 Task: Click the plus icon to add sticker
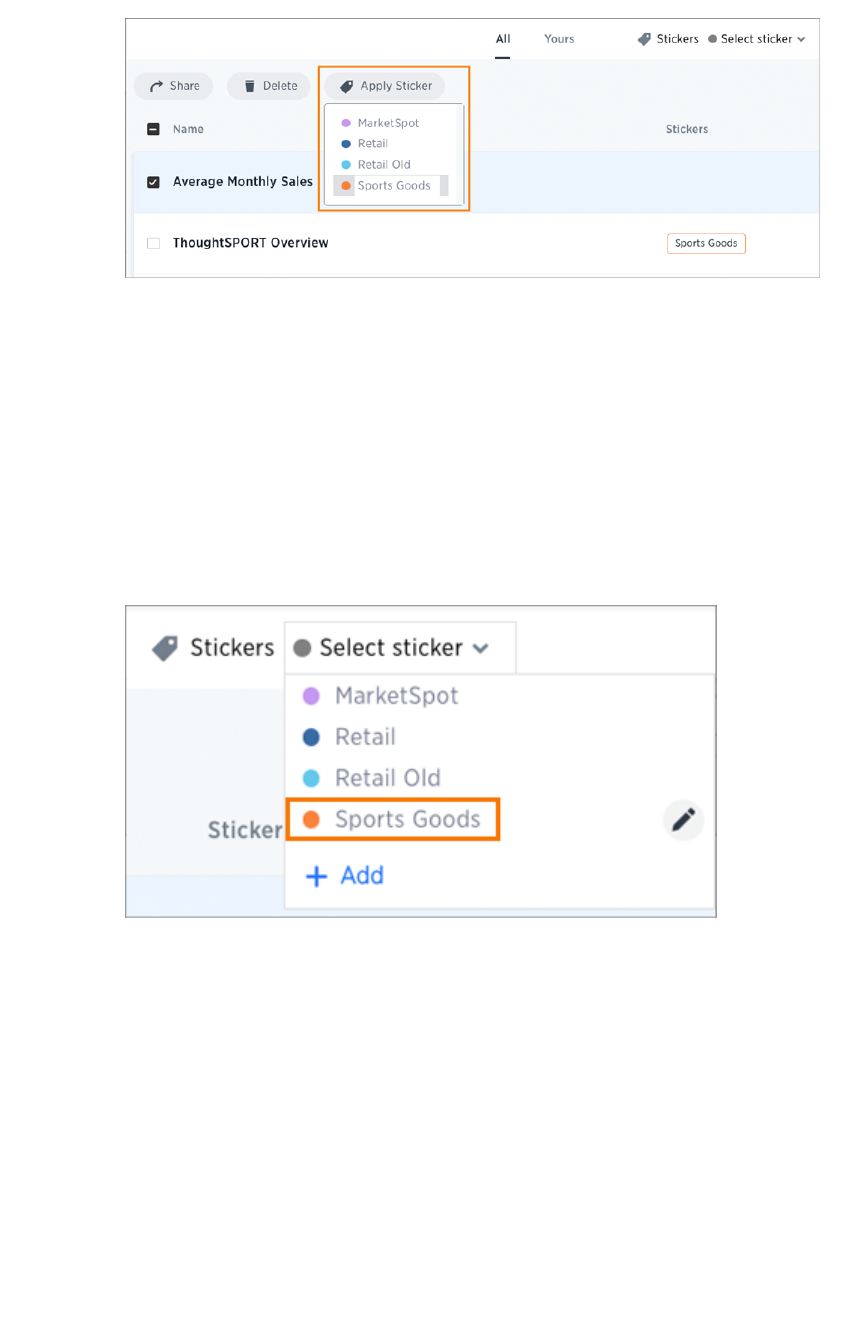[x=316, y=876]
